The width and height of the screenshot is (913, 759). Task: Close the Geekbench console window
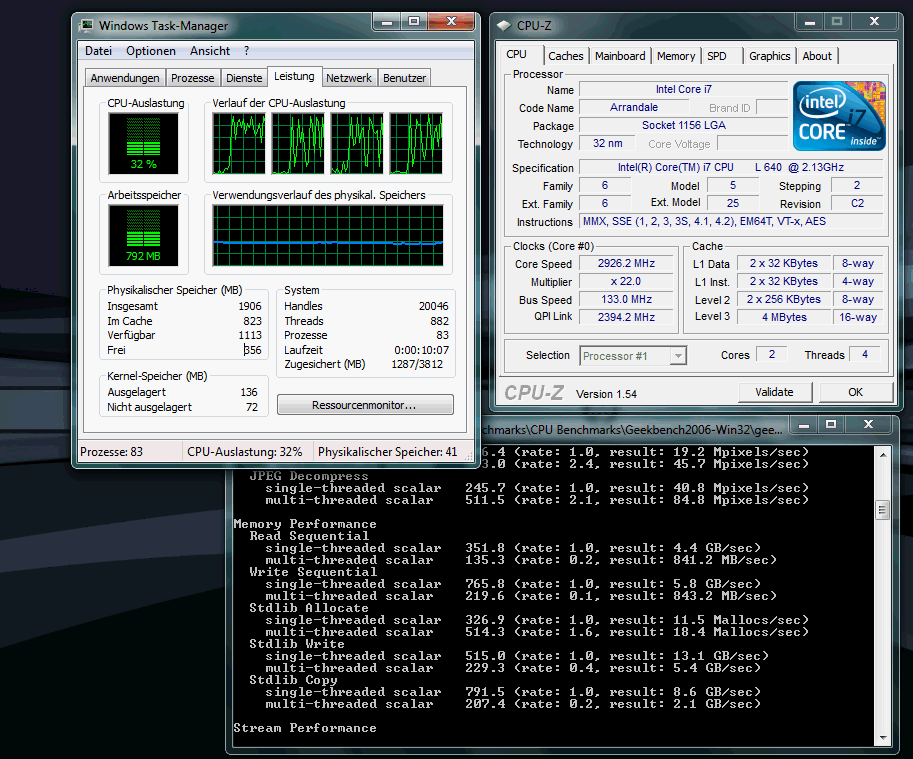pos(868,424)
